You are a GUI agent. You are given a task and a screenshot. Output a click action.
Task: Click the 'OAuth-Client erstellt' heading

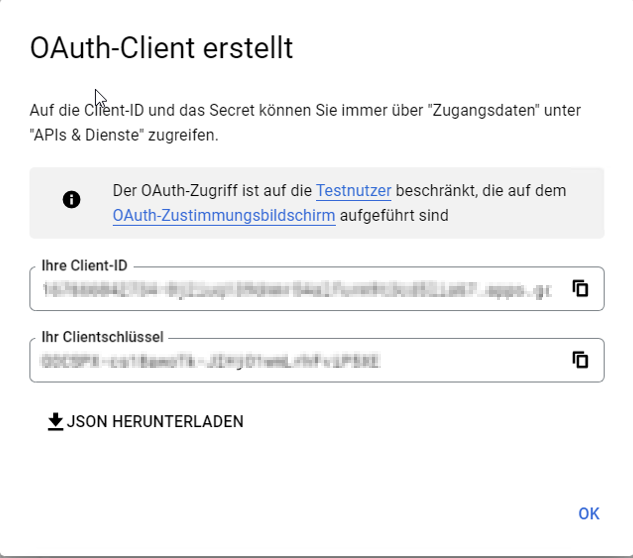[x=161, y=48]
